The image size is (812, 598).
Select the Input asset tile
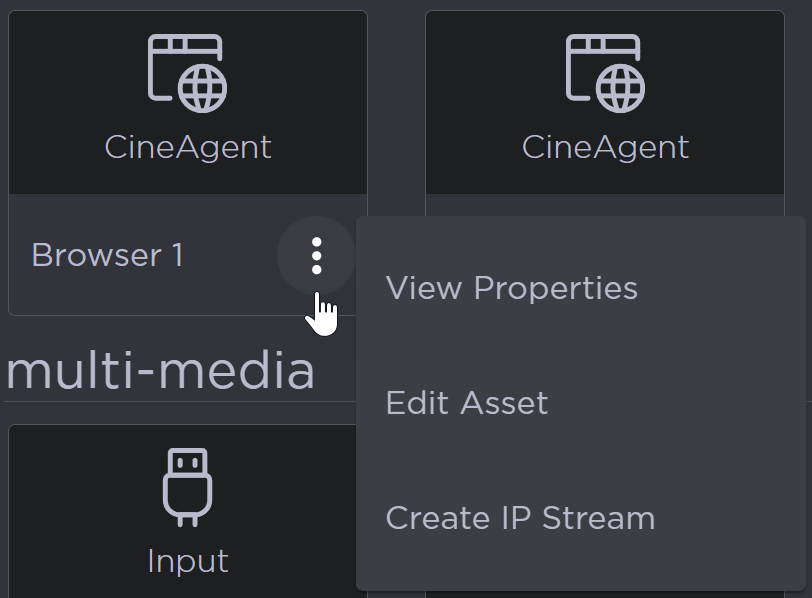[188, 500]
